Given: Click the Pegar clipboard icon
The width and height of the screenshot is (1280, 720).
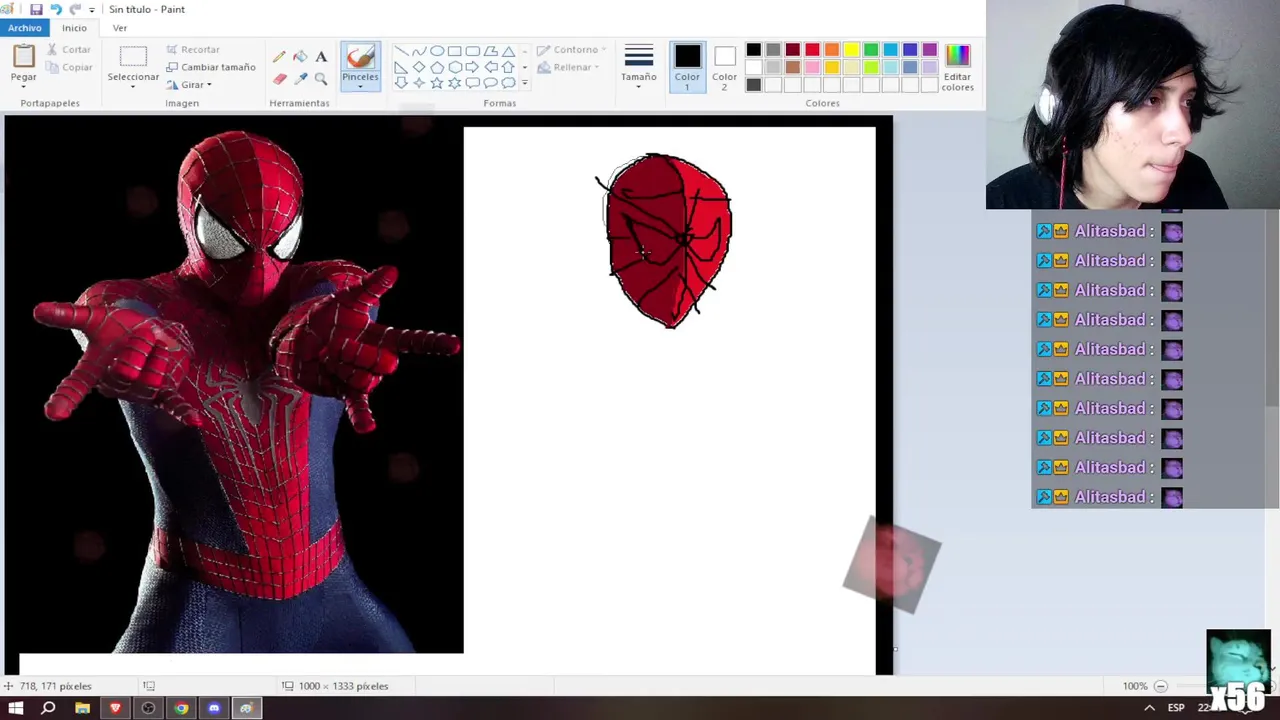Looking at the screenshot, I should click(x=23, y=56).
